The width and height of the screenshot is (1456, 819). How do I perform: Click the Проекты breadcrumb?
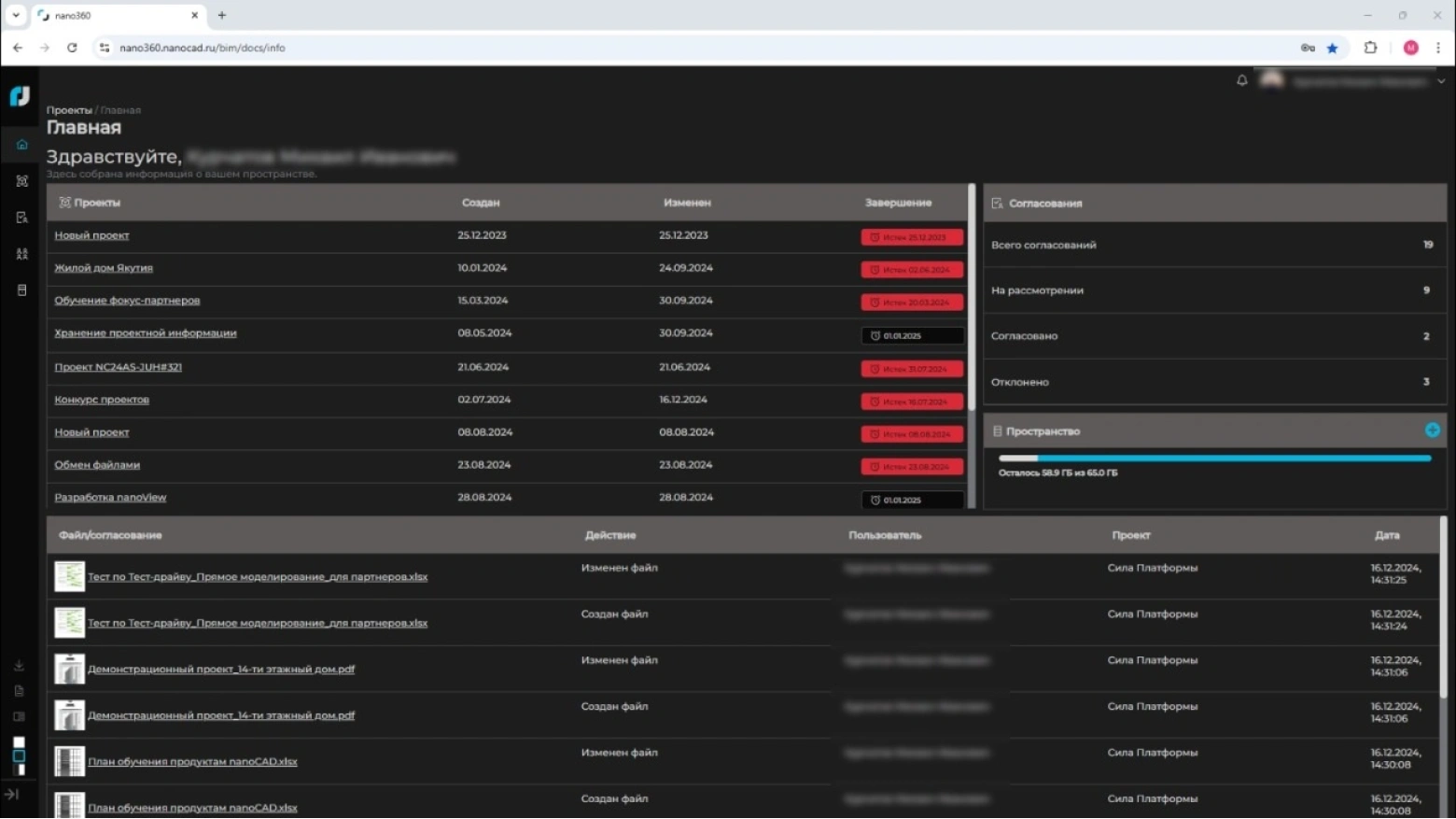pyautogui.click(x=69, y=110)
